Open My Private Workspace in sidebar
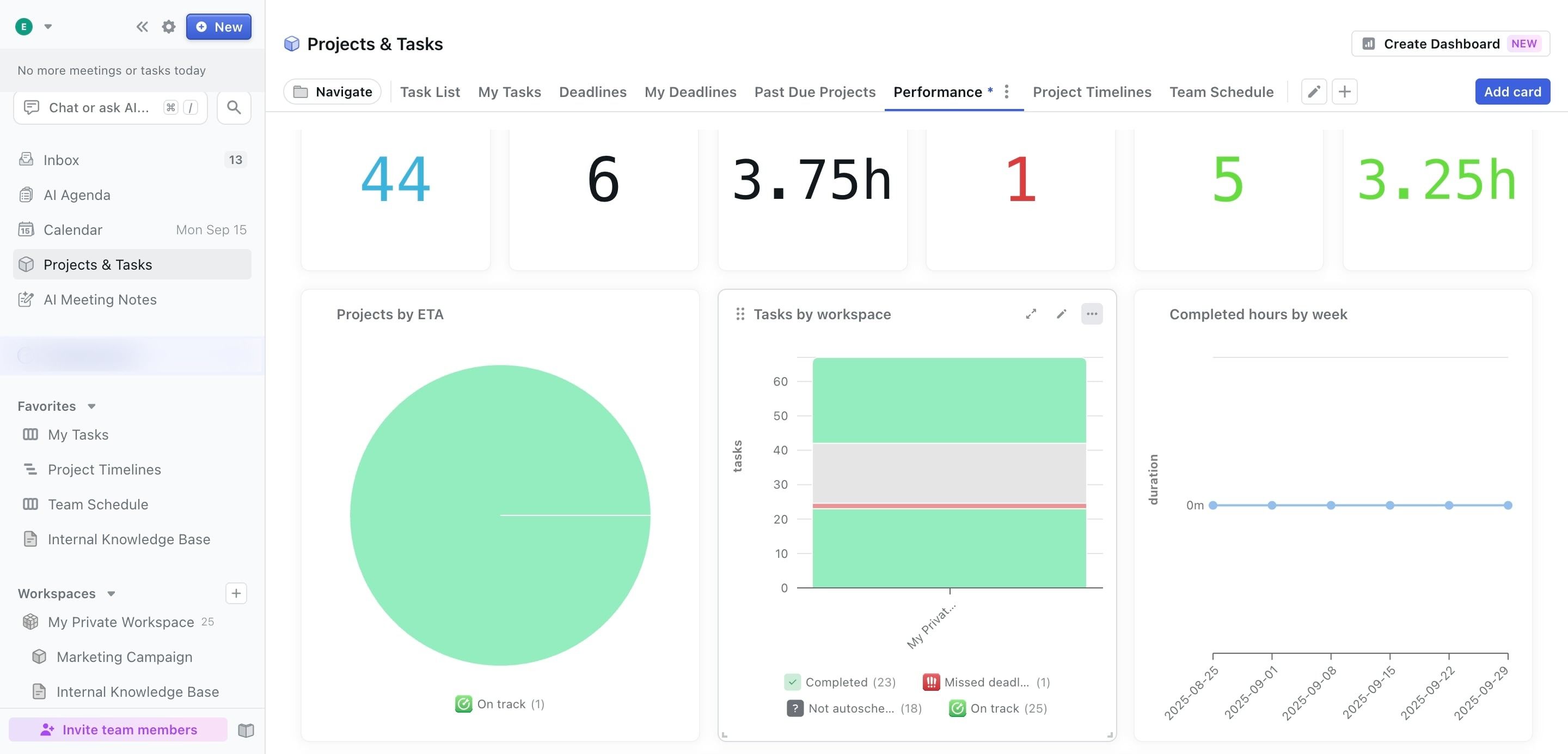 [120, 622]
